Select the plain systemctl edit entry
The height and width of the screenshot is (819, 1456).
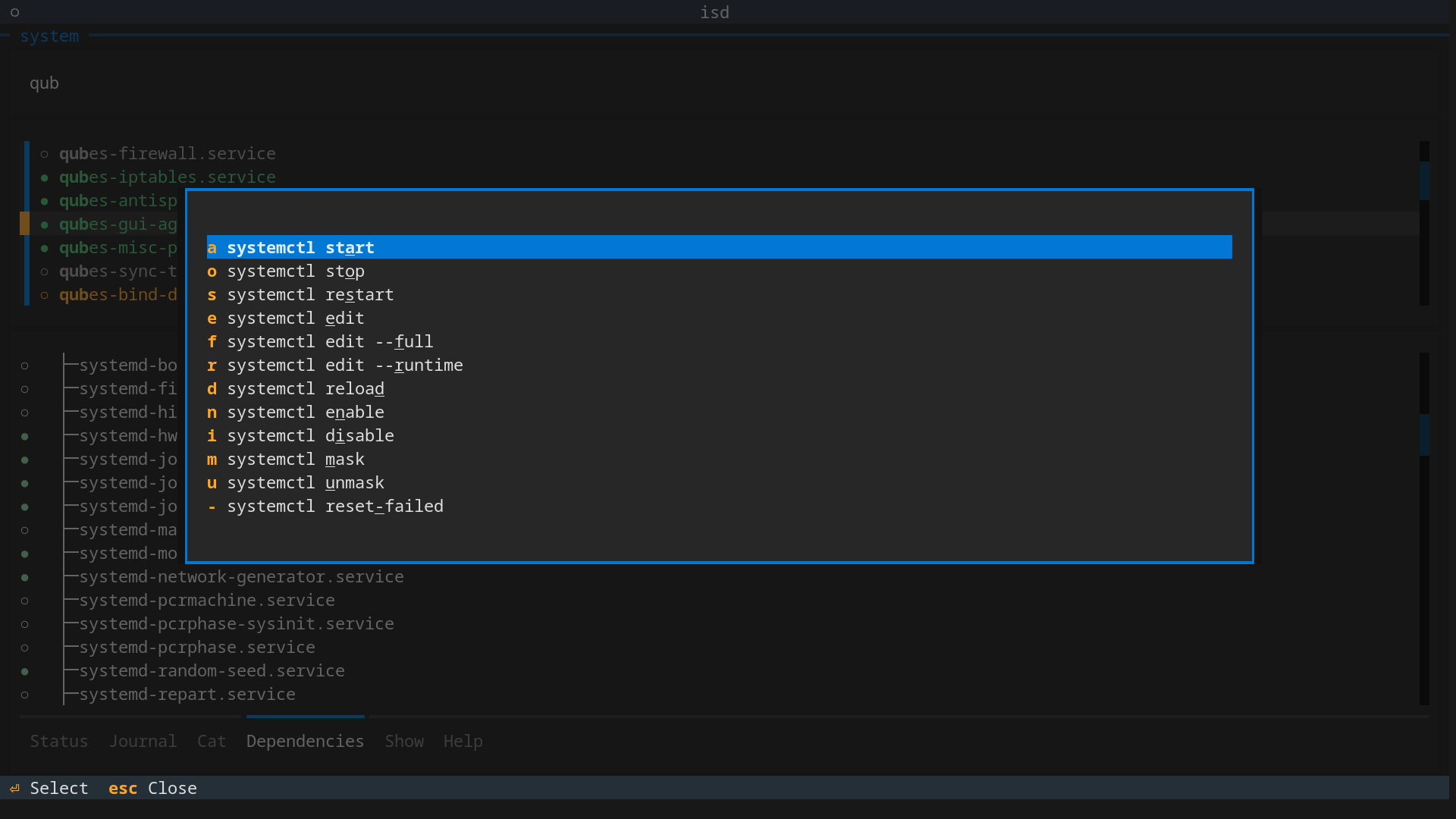[x=719, y=318]
